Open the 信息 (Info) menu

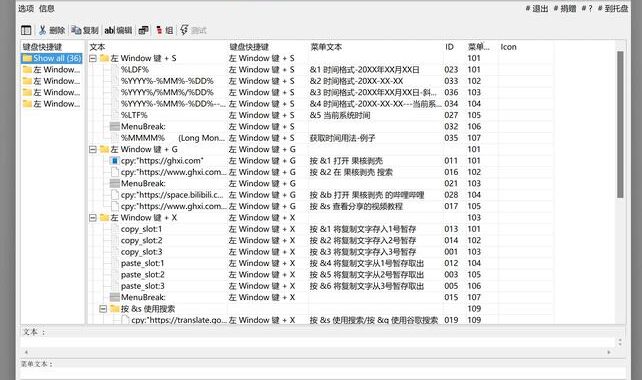pos(46,8)
